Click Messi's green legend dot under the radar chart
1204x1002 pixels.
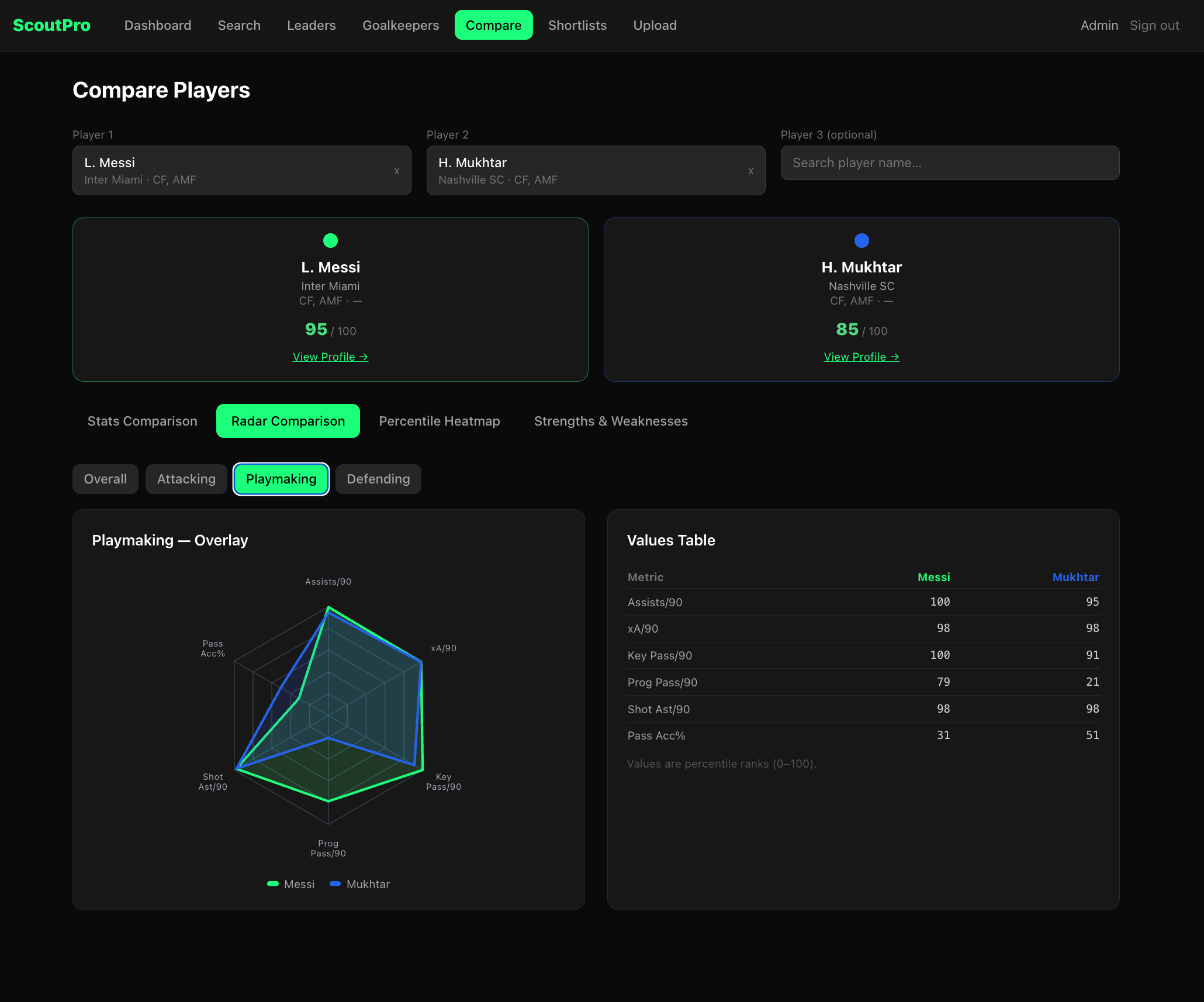(273, 884)
